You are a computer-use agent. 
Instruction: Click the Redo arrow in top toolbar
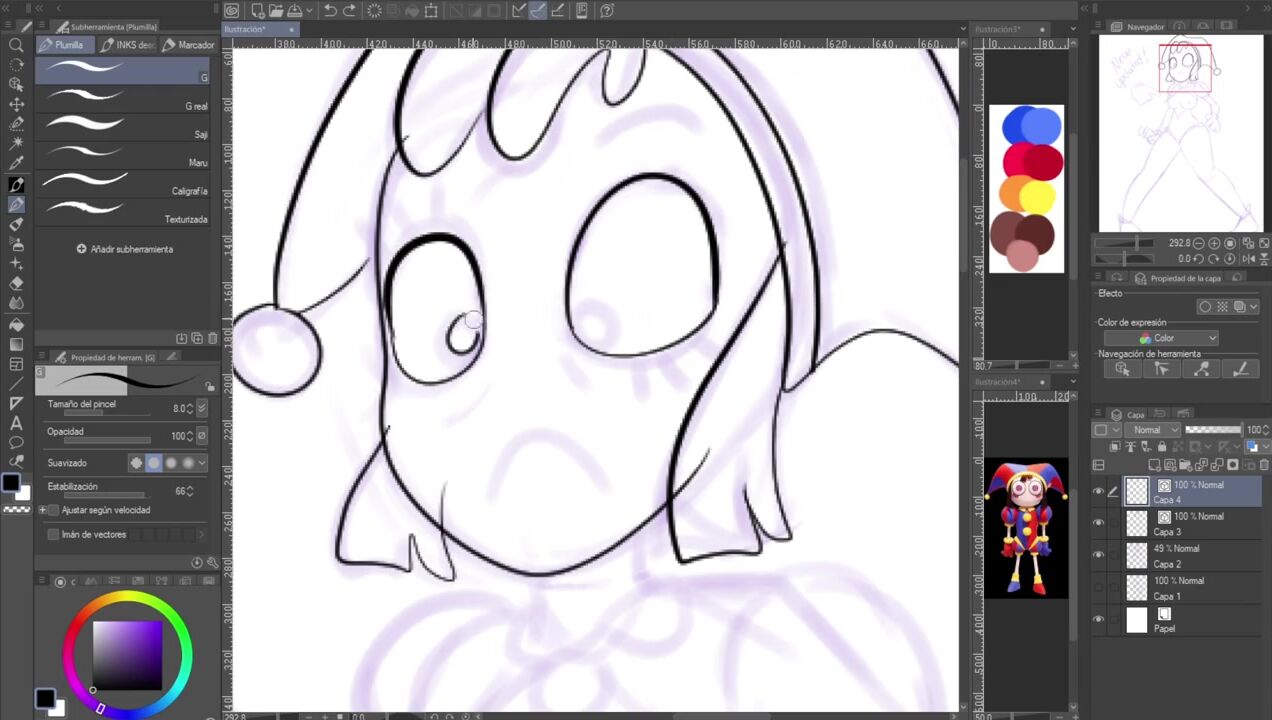(349, 11)
